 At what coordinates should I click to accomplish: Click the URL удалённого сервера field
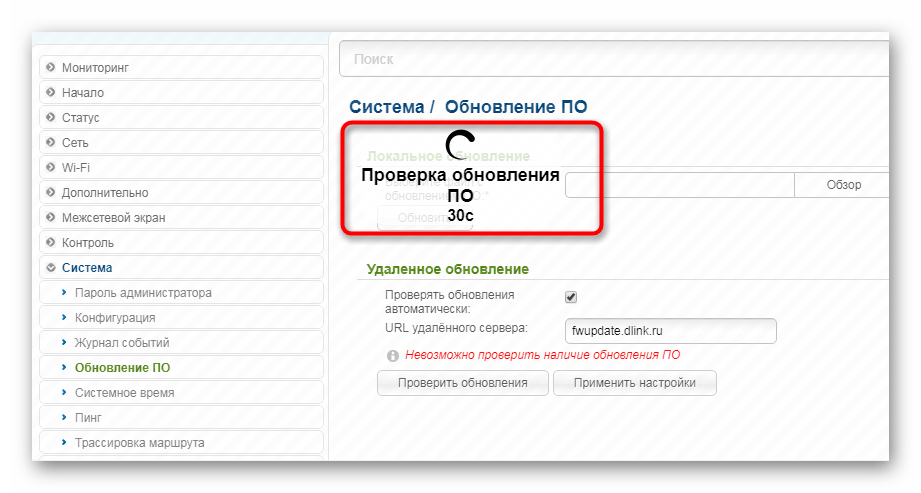(671, 331)
